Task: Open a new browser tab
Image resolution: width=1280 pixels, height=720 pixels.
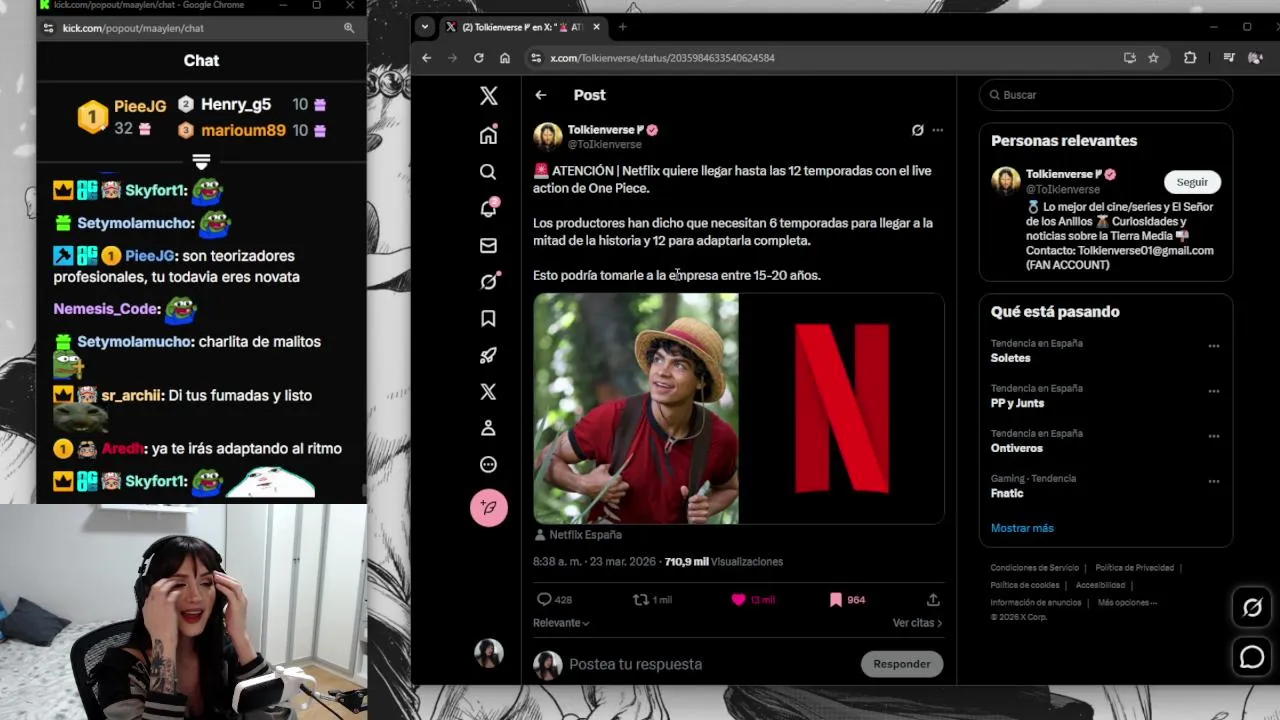Action: point(622,27)
